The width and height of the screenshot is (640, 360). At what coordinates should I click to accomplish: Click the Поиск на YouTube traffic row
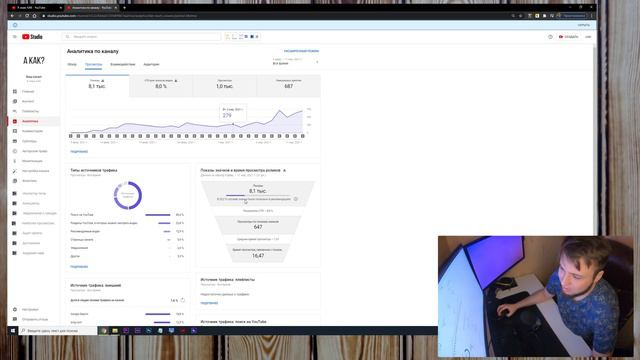point(127,215)
